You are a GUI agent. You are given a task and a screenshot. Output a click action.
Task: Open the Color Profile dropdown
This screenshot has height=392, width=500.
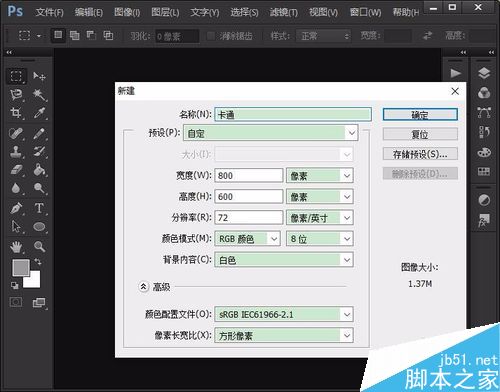[284, 314]
